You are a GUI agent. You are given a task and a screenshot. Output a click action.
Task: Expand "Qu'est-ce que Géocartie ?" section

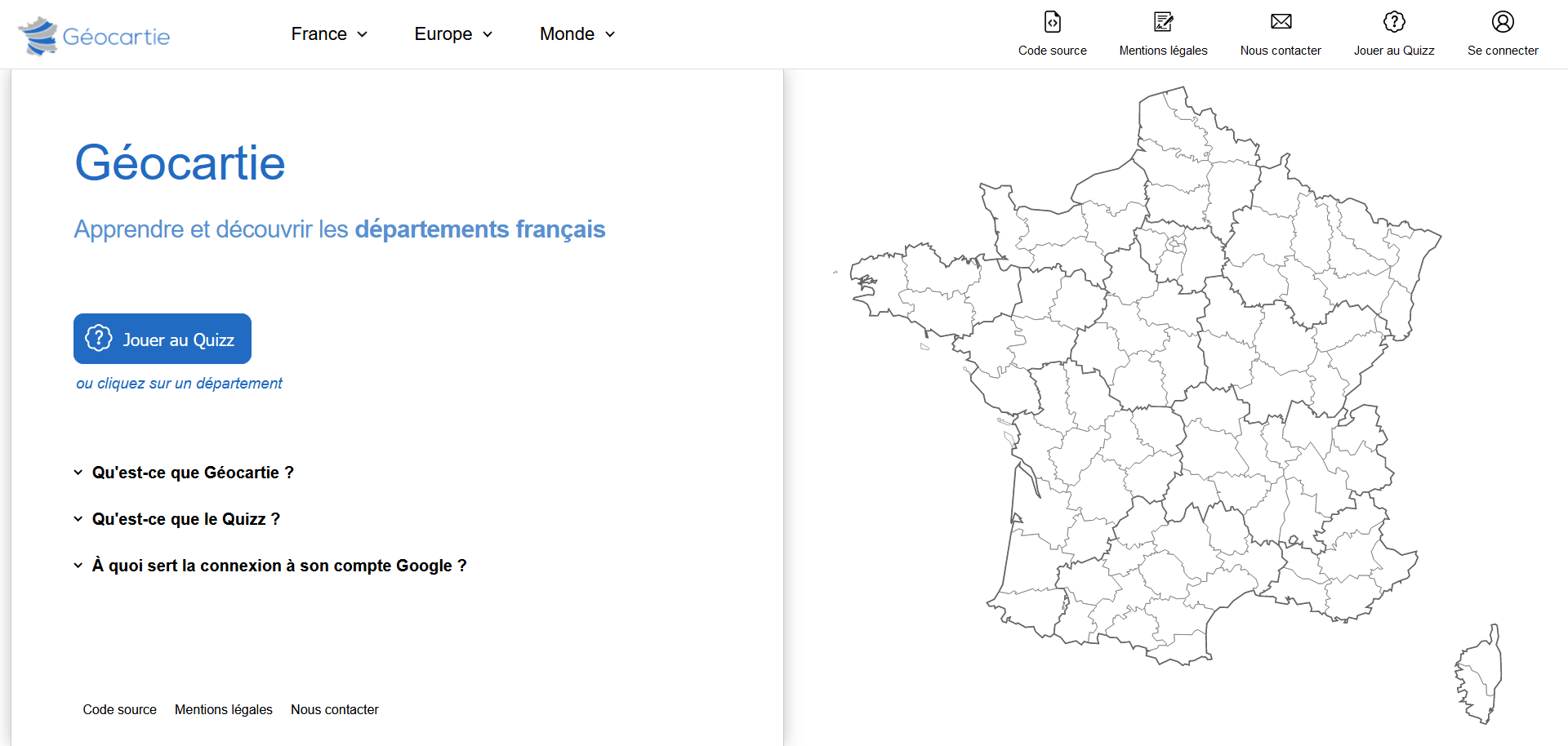pyautogui.click(x=193, y=473)
